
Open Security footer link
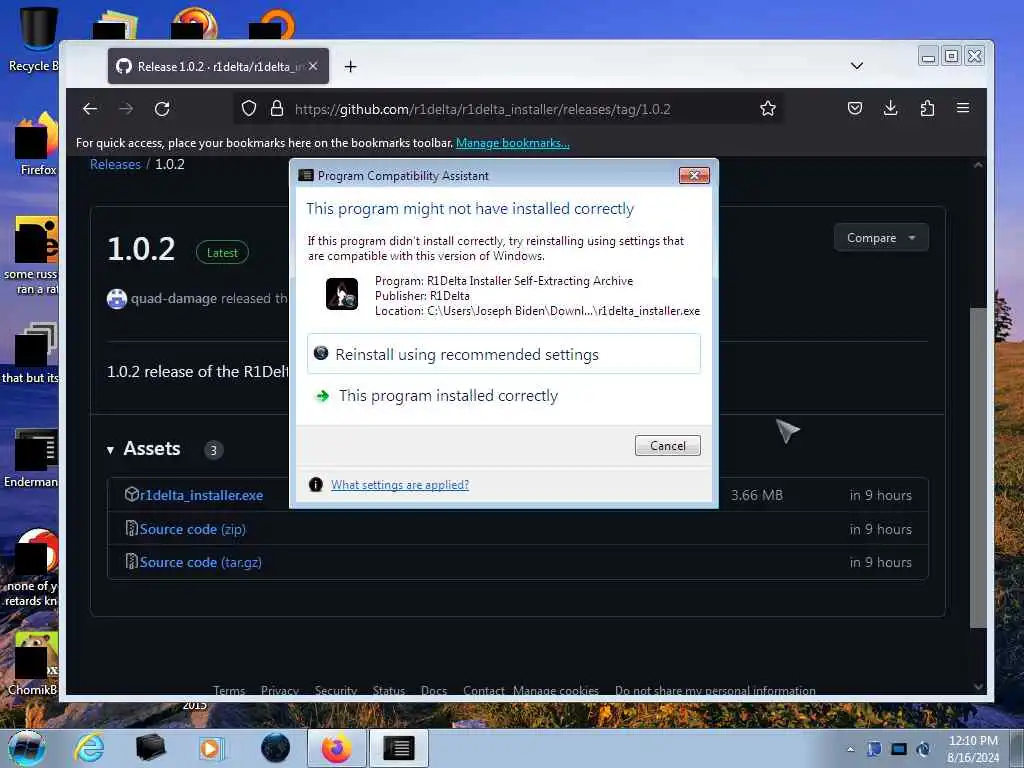336,690
